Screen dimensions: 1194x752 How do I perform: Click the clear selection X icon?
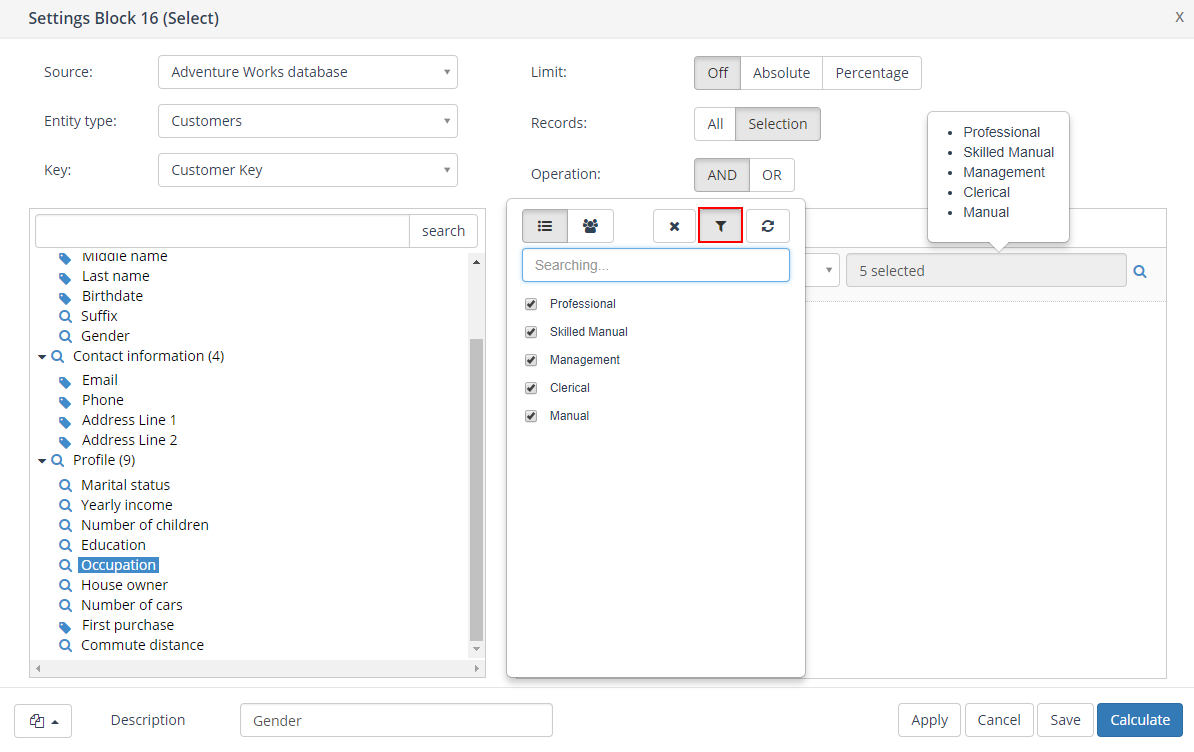674,226
